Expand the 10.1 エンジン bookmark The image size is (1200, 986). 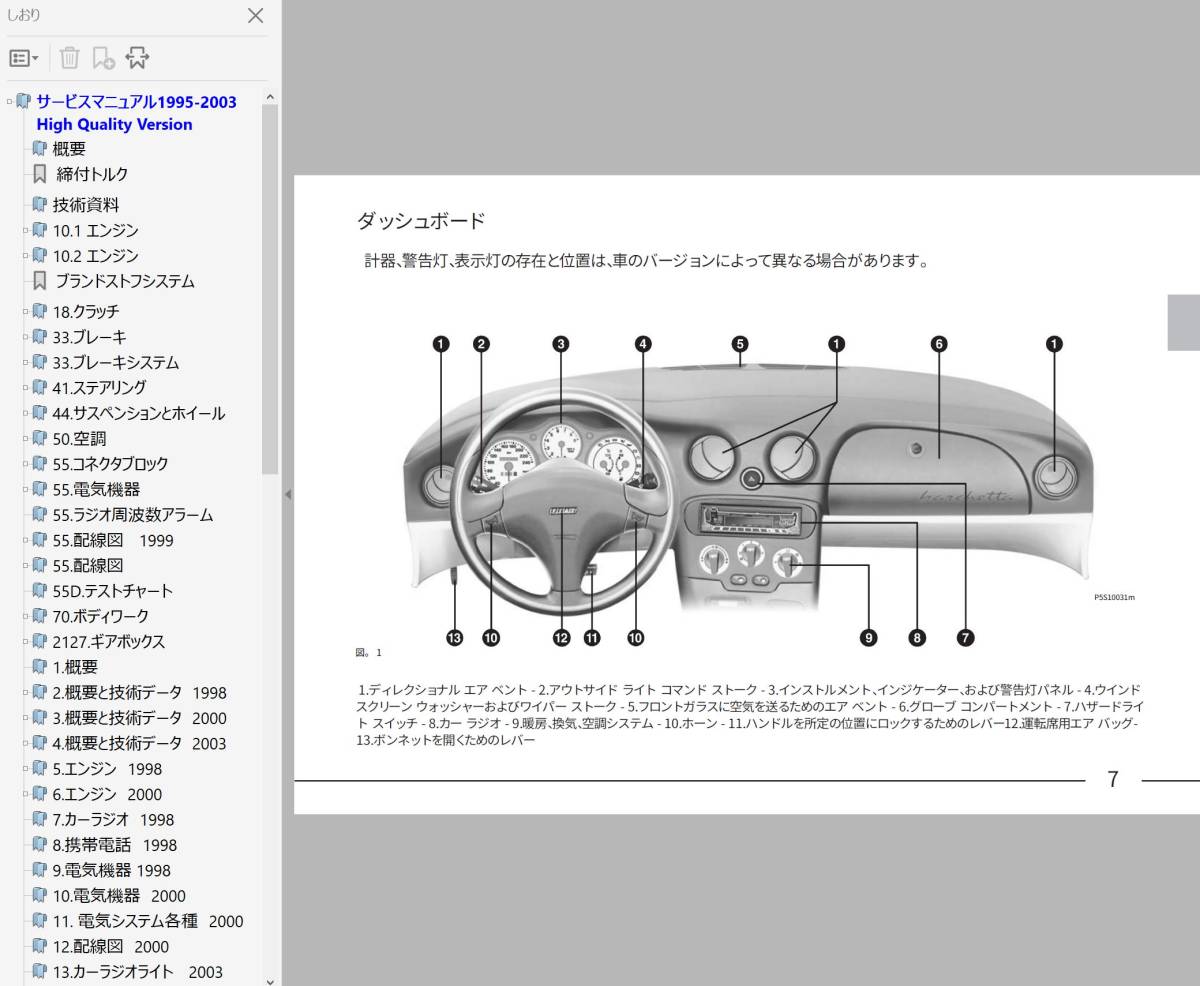[27, 230]
